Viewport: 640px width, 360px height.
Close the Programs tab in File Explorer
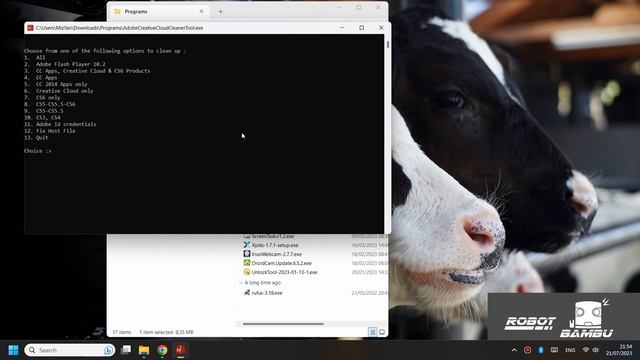tap(201, 12)
